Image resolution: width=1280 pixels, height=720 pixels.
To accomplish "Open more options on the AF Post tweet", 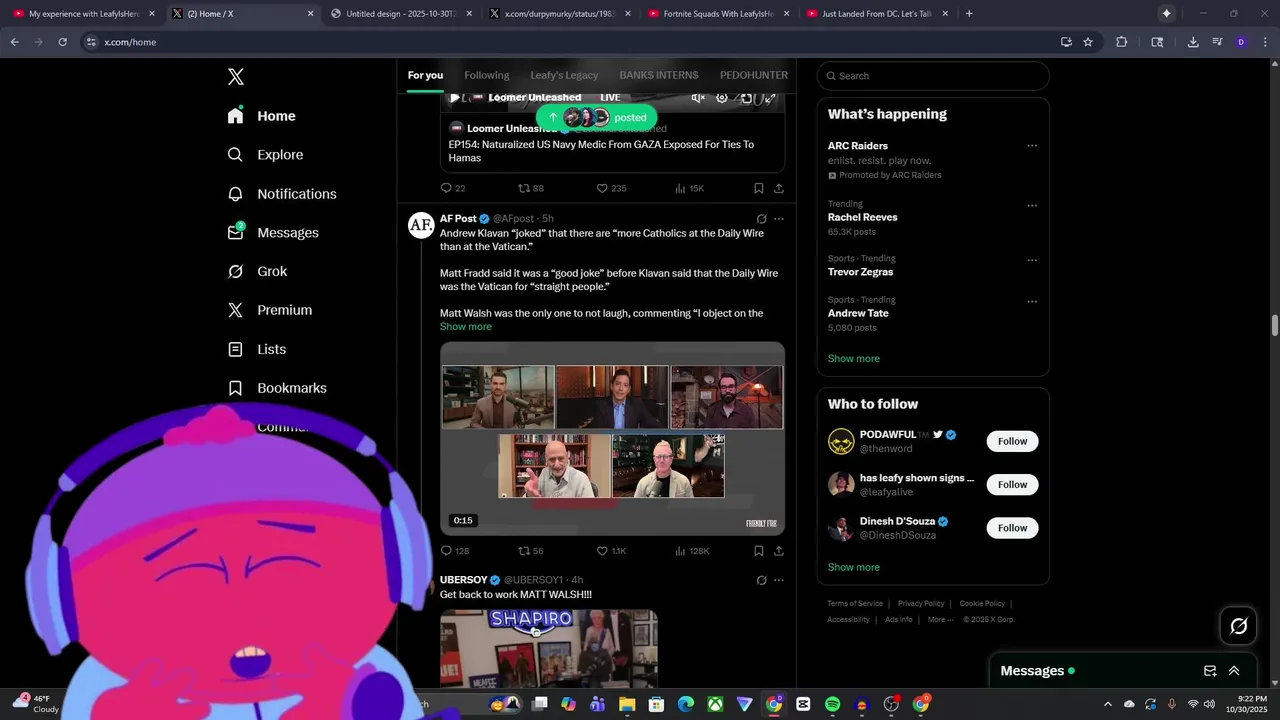I will pyautogui.click(x=779, y=219).
